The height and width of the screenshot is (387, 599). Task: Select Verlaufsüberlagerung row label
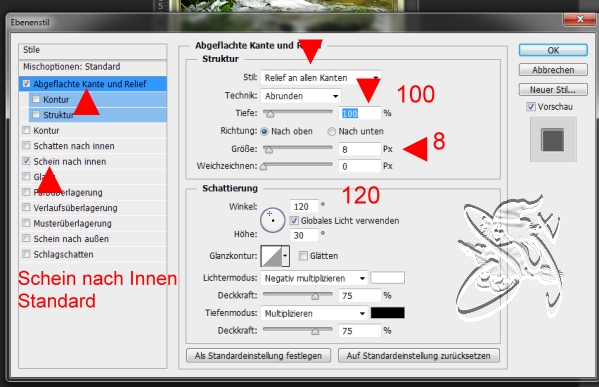pyautogui.click(x=75, y=208)
